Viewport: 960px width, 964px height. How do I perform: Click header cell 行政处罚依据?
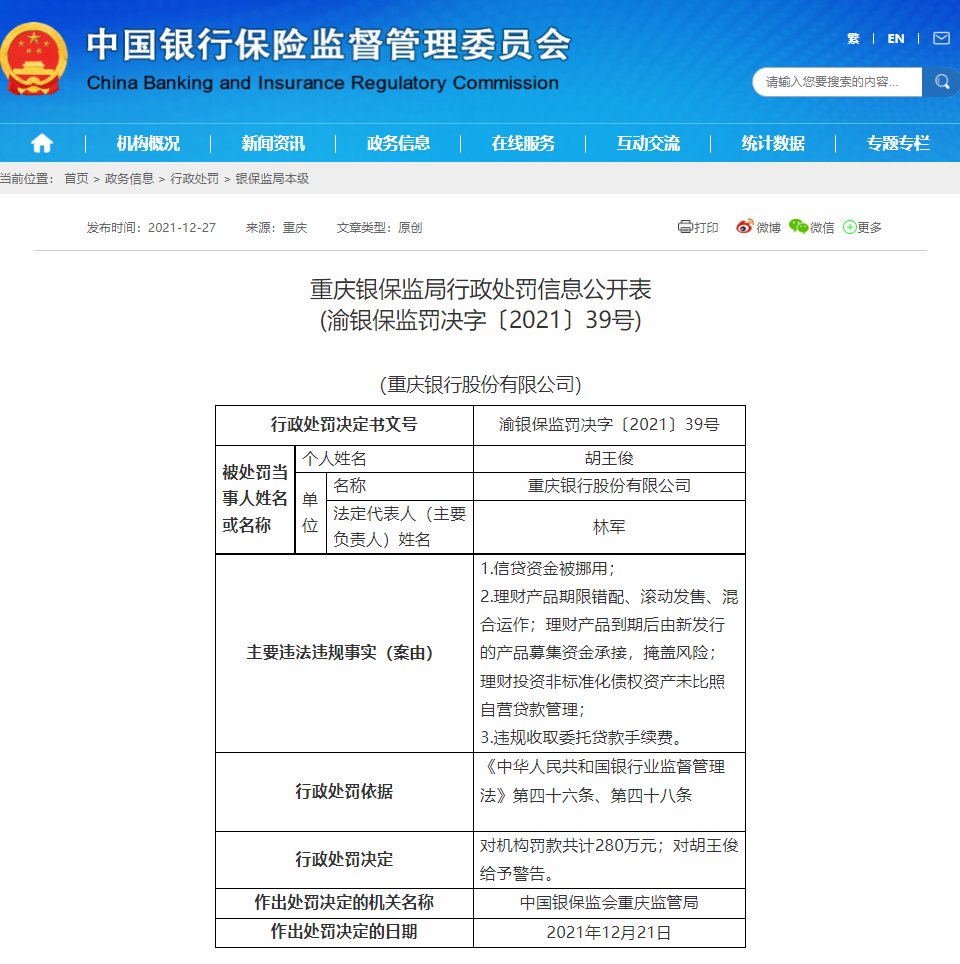[344, 791]
